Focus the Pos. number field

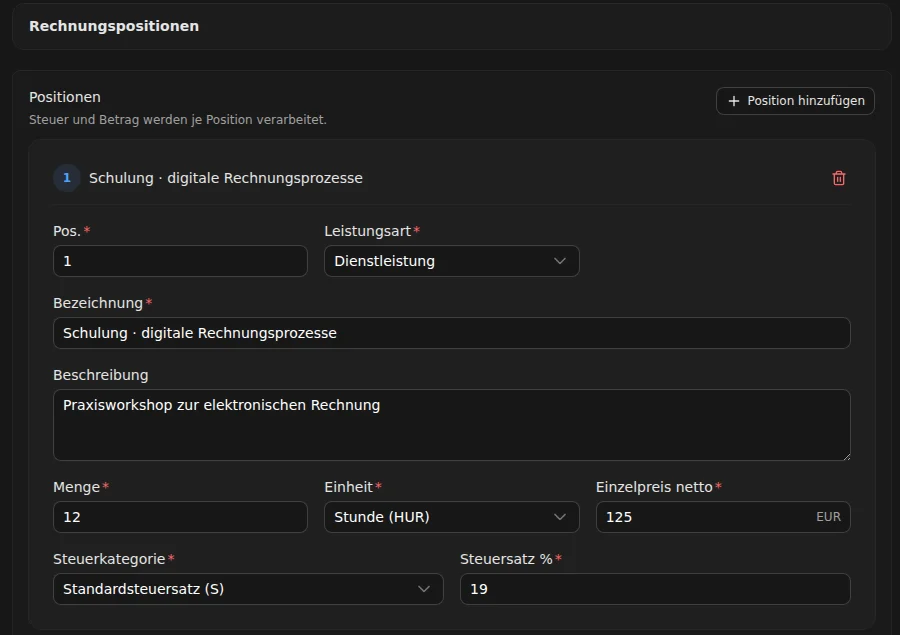[180, 261]
